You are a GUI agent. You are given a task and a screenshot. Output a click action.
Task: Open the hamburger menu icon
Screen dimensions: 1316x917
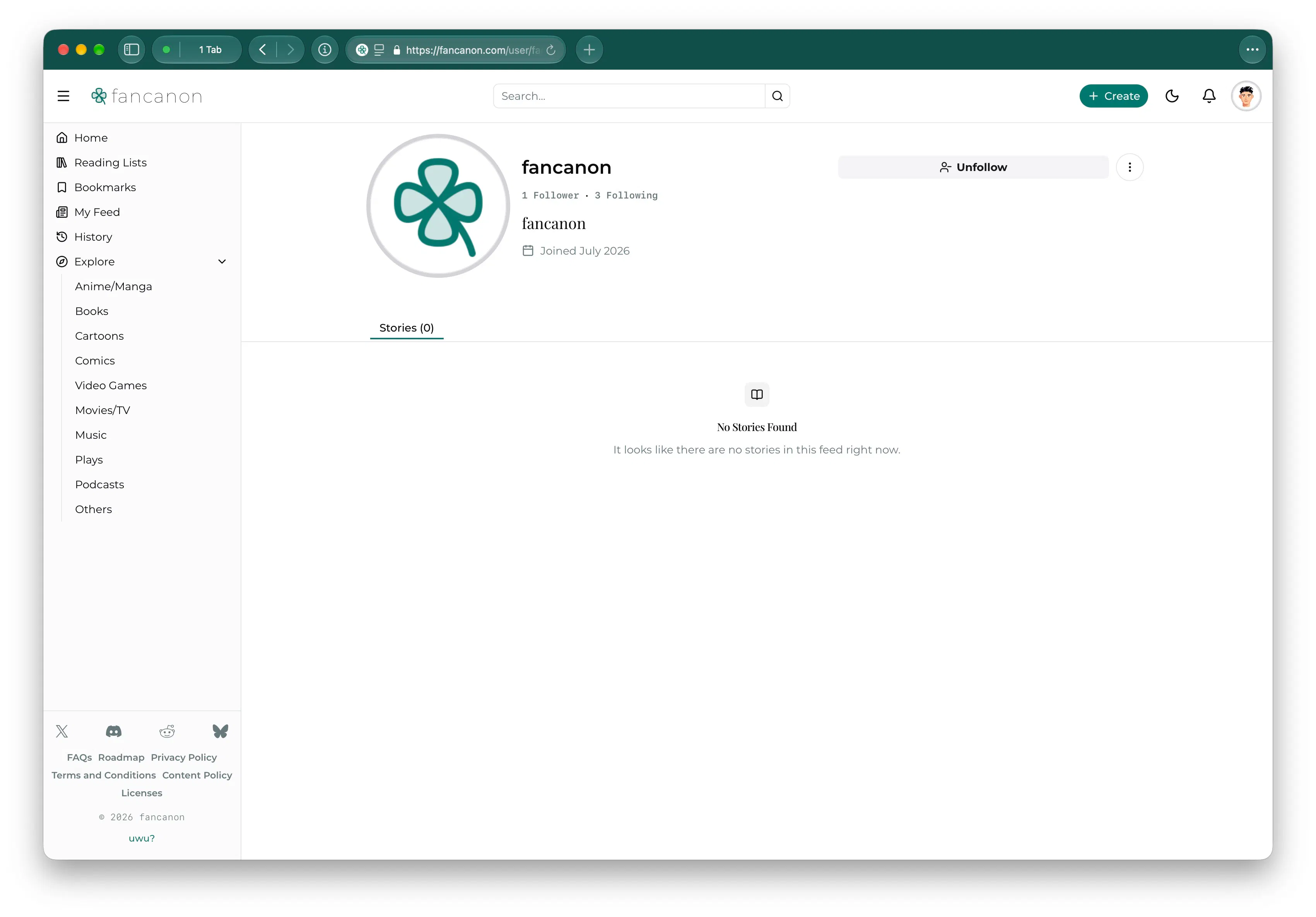(x=63, y=96)
